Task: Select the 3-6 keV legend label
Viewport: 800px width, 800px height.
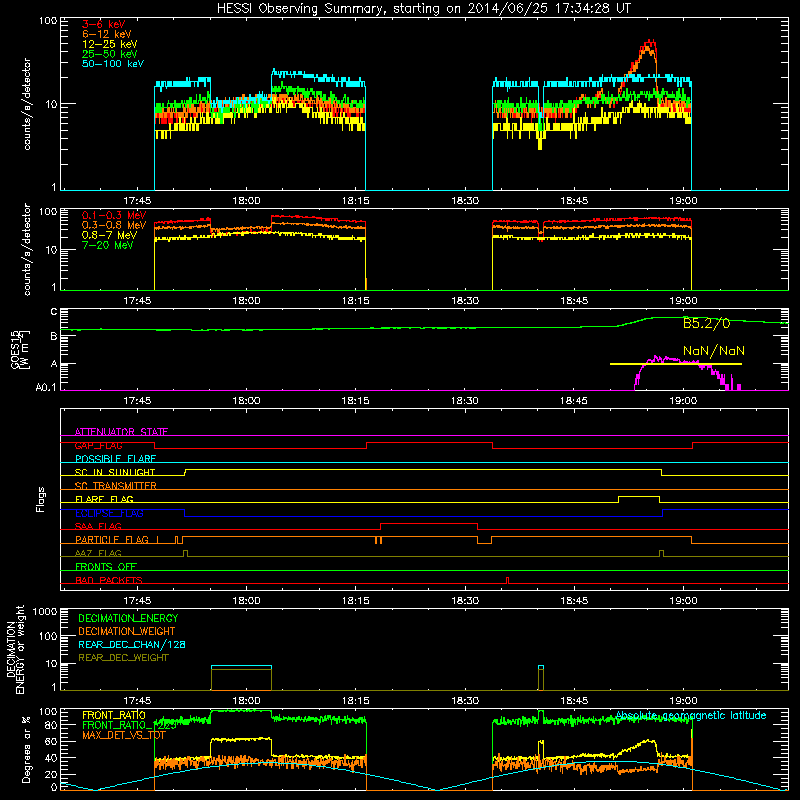Action: pyautogui.click(x=104, y=24)
